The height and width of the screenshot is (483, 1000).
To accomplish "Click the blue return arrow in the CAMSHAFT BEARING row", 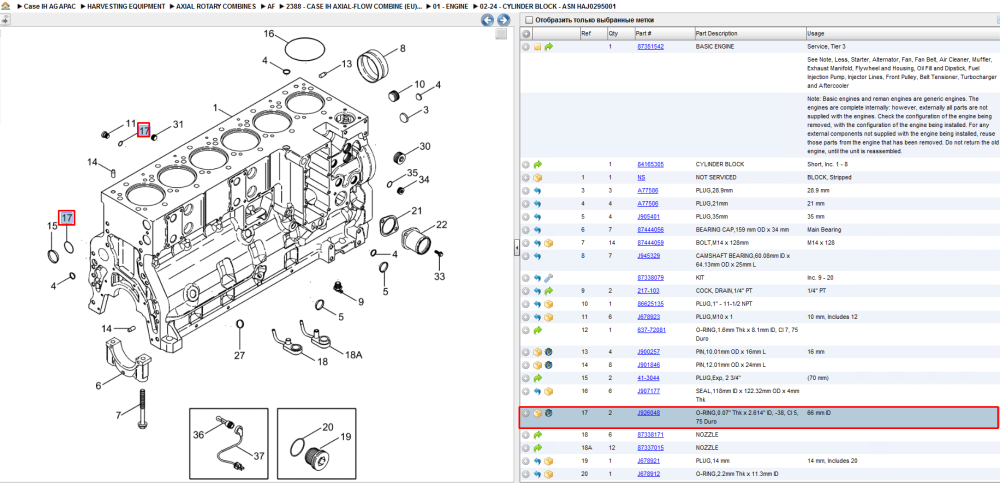I will click(x=538, y=256).
